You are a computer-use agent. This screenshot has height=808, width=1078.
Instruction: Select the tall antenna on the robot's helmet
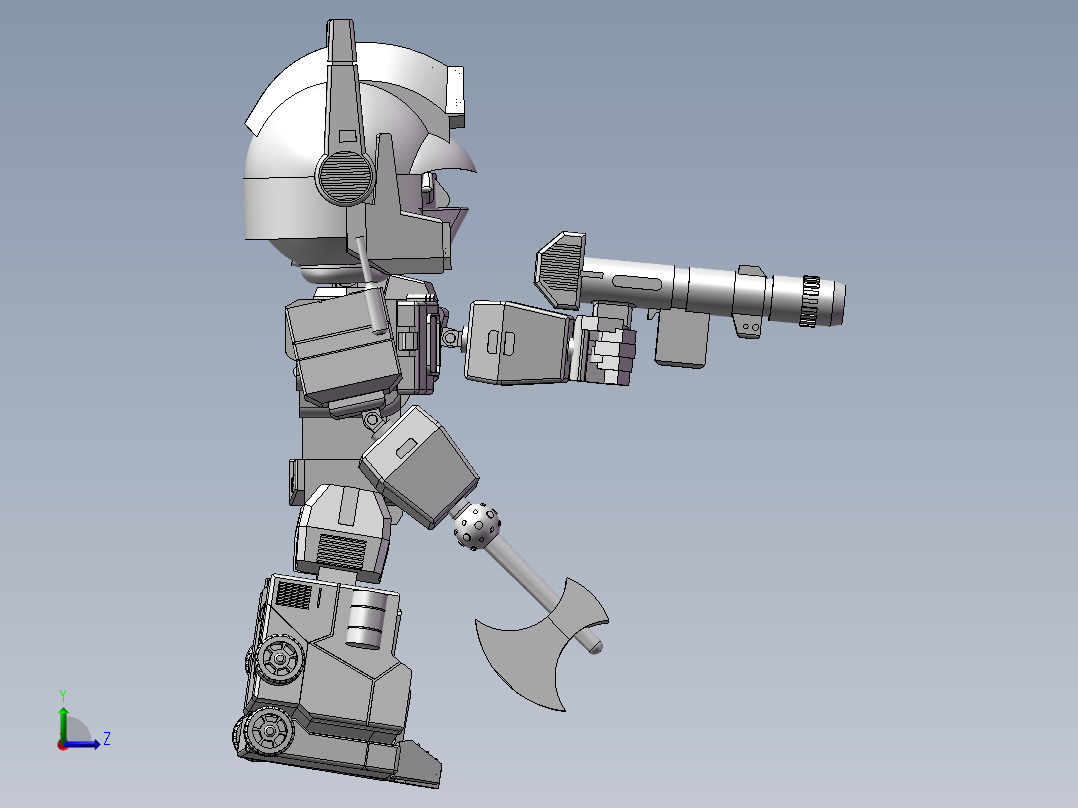coord(343,89)
